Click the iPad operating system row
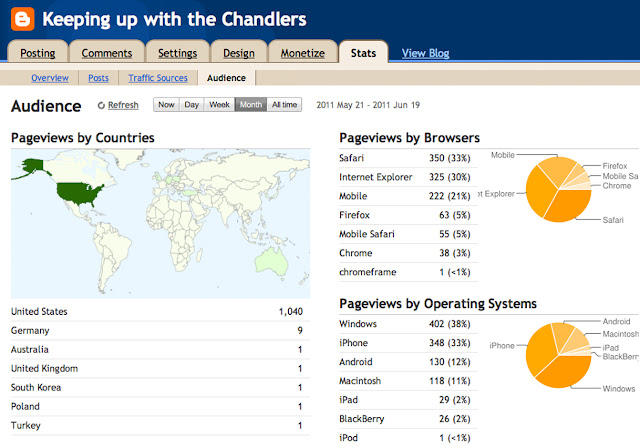 (408, 400)
